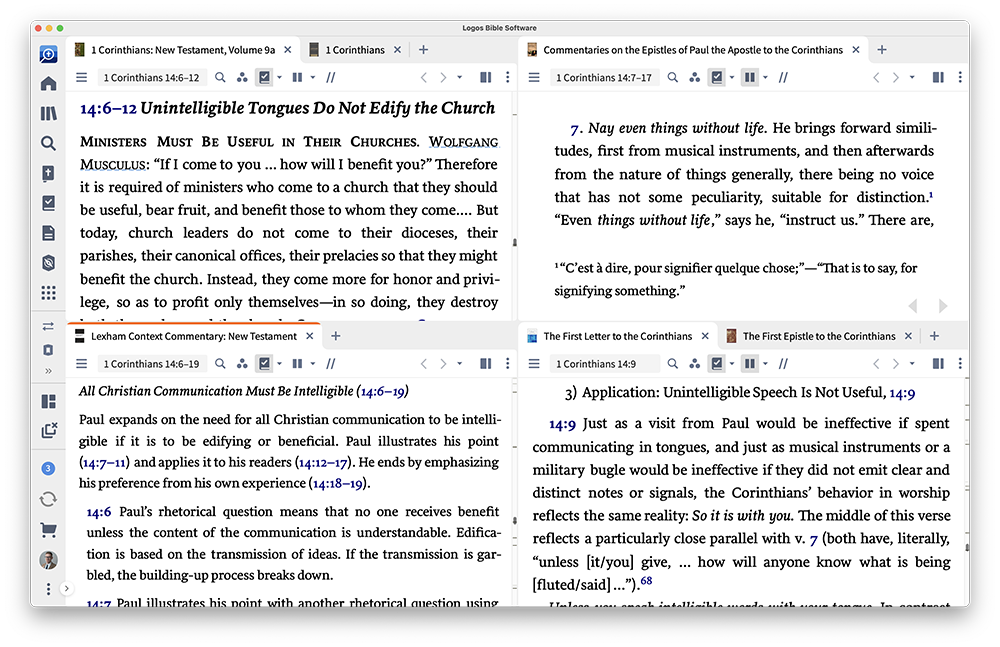
Task: Click the 1 Corinthians 14:7–17 reference box
Action: 603,77
